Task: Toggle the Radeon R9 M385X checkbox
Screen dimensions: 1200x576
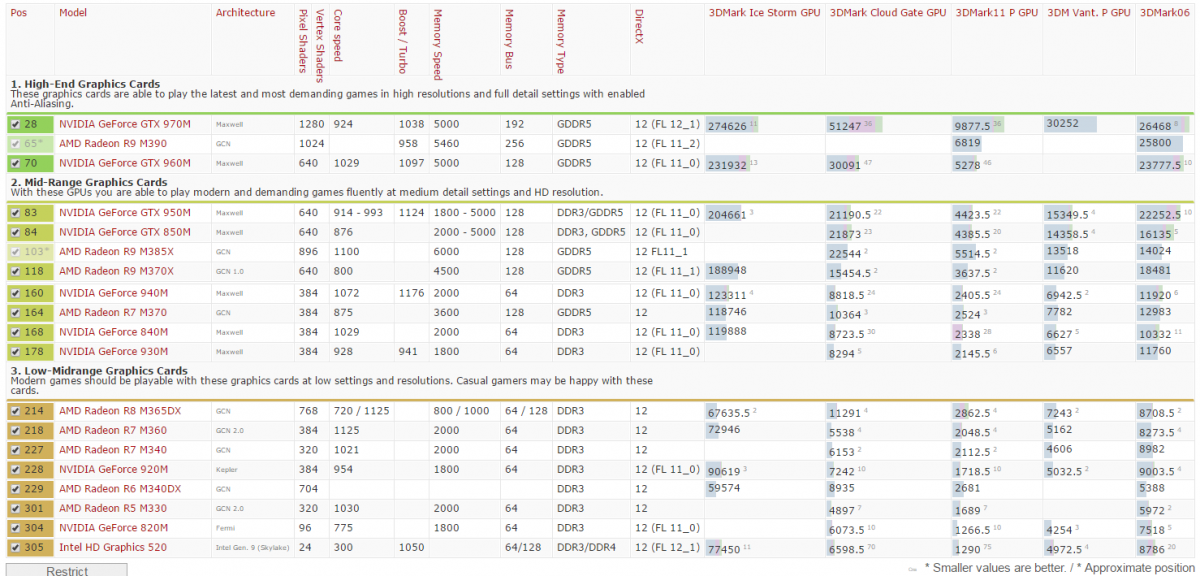Action: point(15,251)
